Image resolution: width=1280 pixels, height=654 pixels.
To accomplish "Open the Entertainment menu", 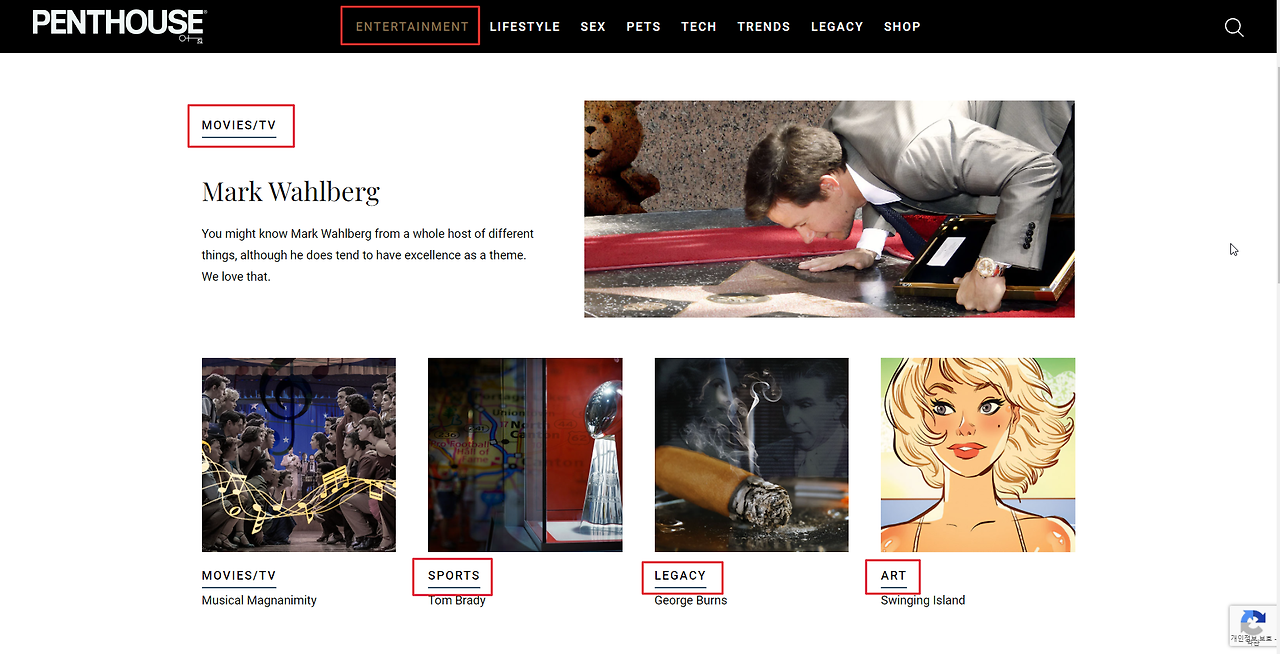I will 412,27.
